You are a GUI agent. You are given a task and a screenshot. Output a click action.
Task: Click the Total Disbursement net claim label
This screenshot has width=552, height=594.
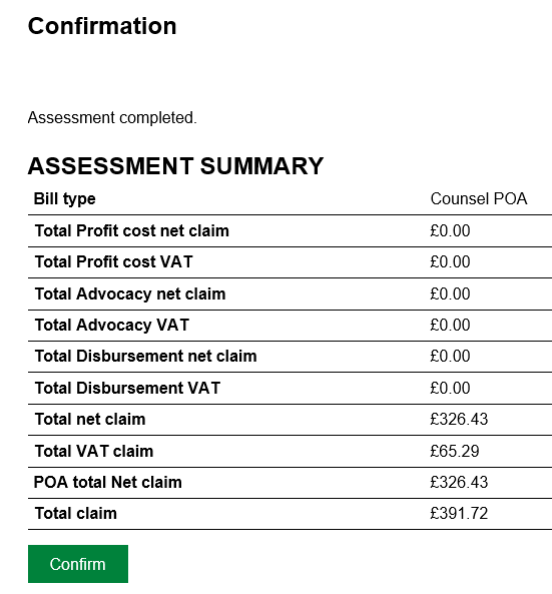[146, 356]
